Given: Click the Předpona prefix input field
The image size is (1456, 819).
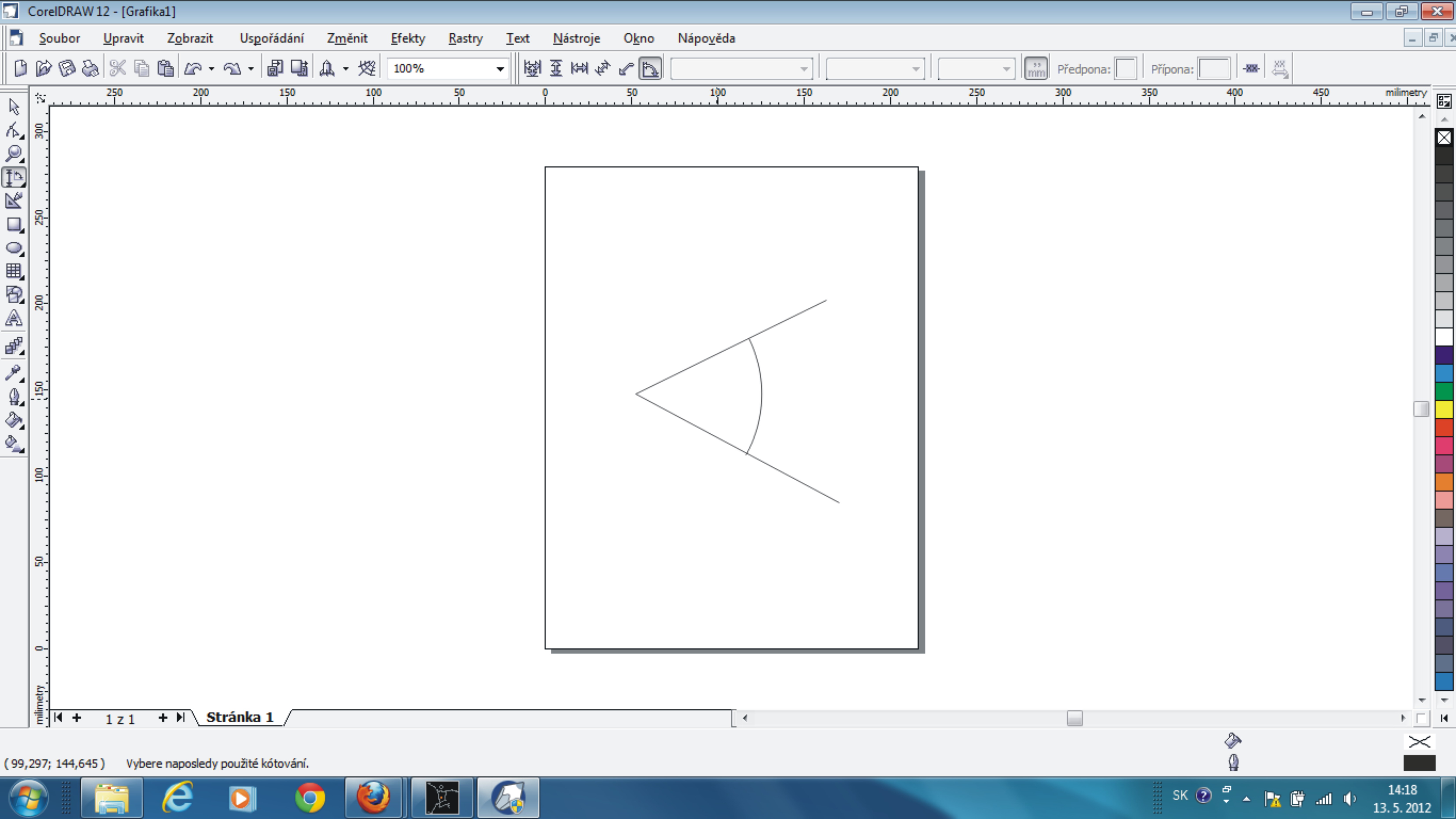Looking at the screenshot, I should [x=1125, y=69].
